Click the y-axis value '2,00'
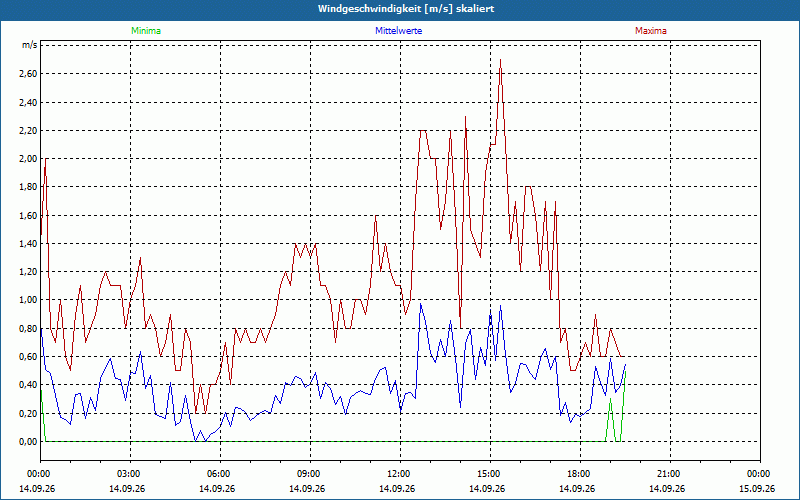The height and width of the screenshot is (500, 800). [28, 159]
